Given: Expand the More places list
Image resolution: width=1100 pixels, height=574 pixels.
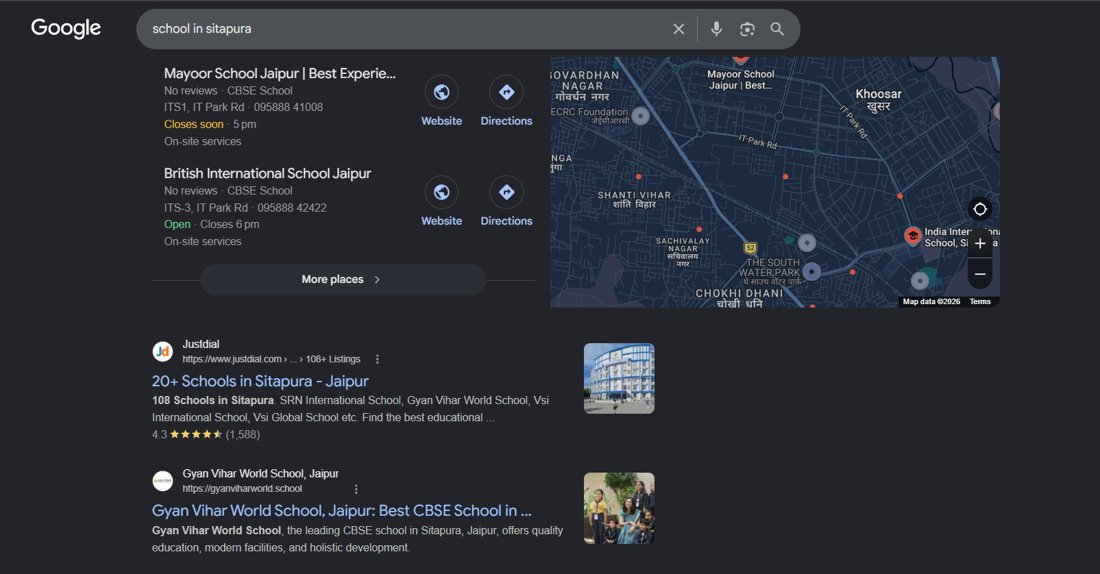Looking at the screenshot, I should click(x=343, y=279).
